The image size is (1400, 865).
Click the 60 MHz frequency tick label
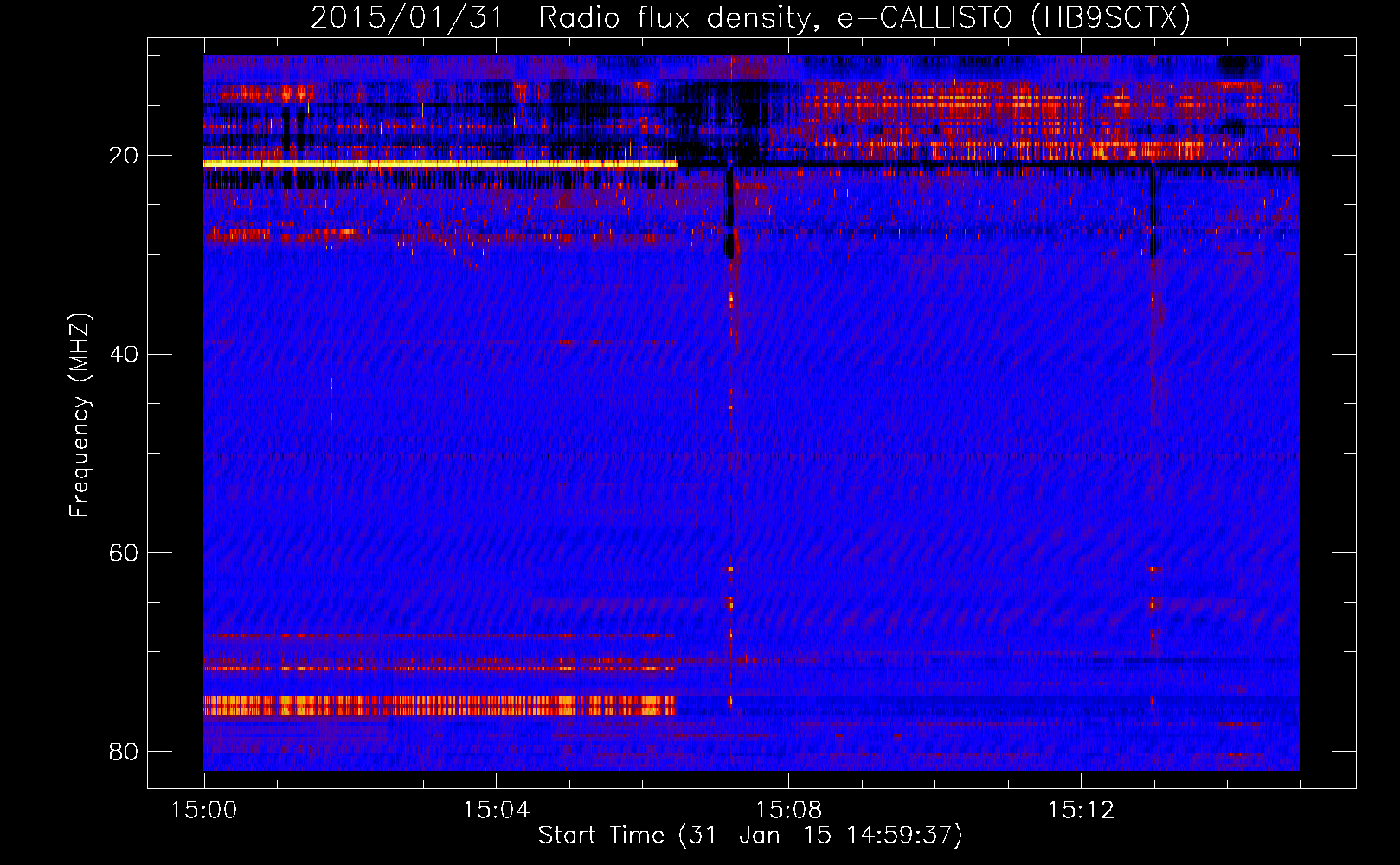tap(124, 553)
